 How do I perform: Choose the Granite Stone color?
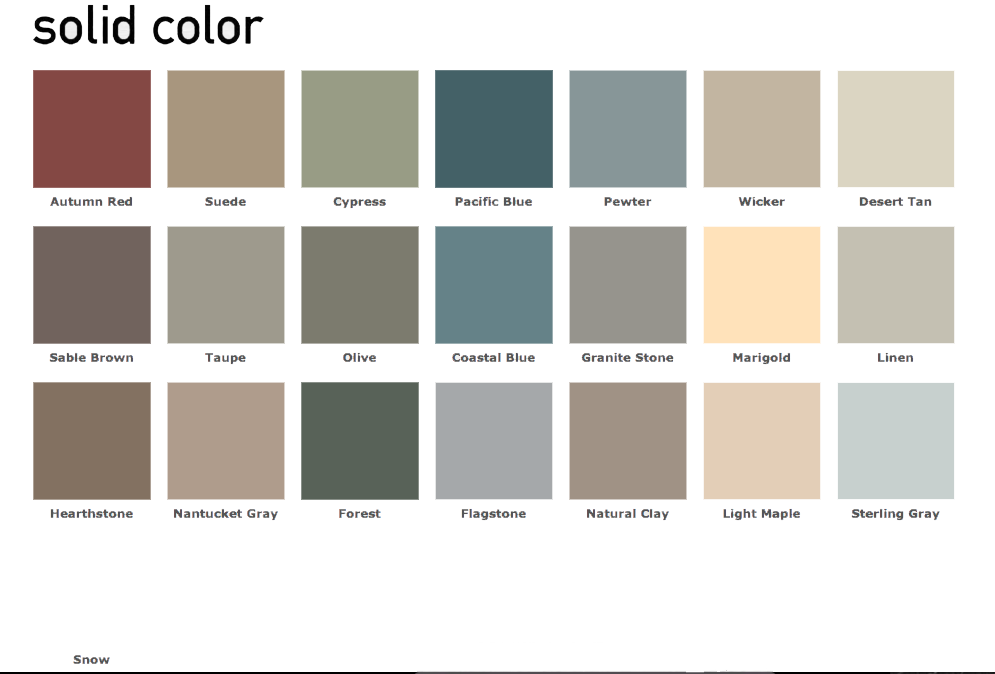tap(627, 284)
